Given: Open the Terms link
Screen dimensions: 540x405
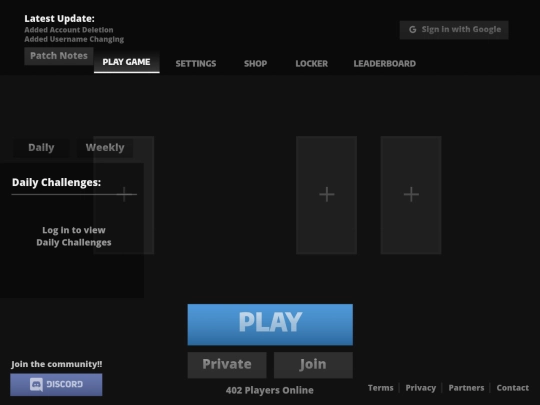Looking at the screenshot, I should click(381, 388).
